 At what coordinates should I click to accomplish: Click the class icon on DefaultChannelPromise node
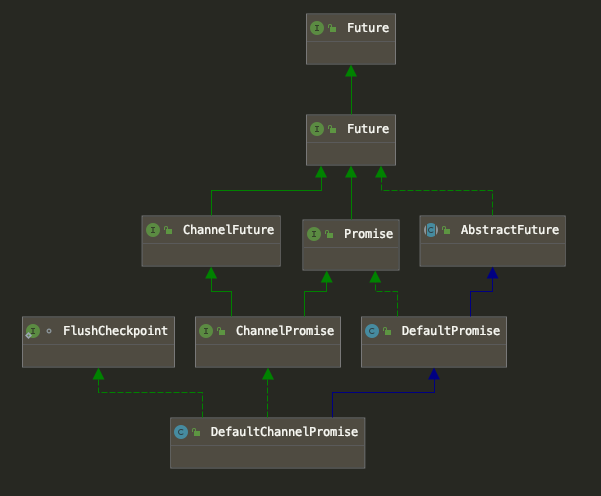[180, 432]
